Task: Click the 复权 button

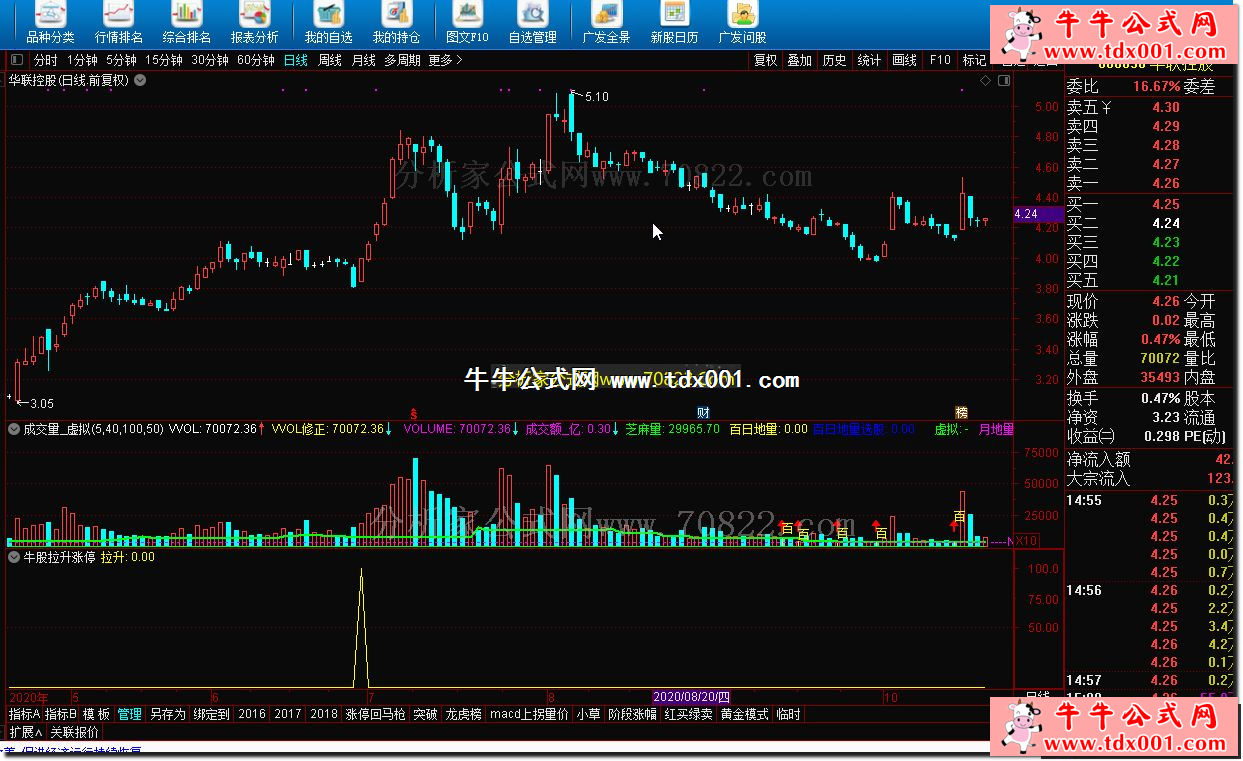Action: pos(766,60)
